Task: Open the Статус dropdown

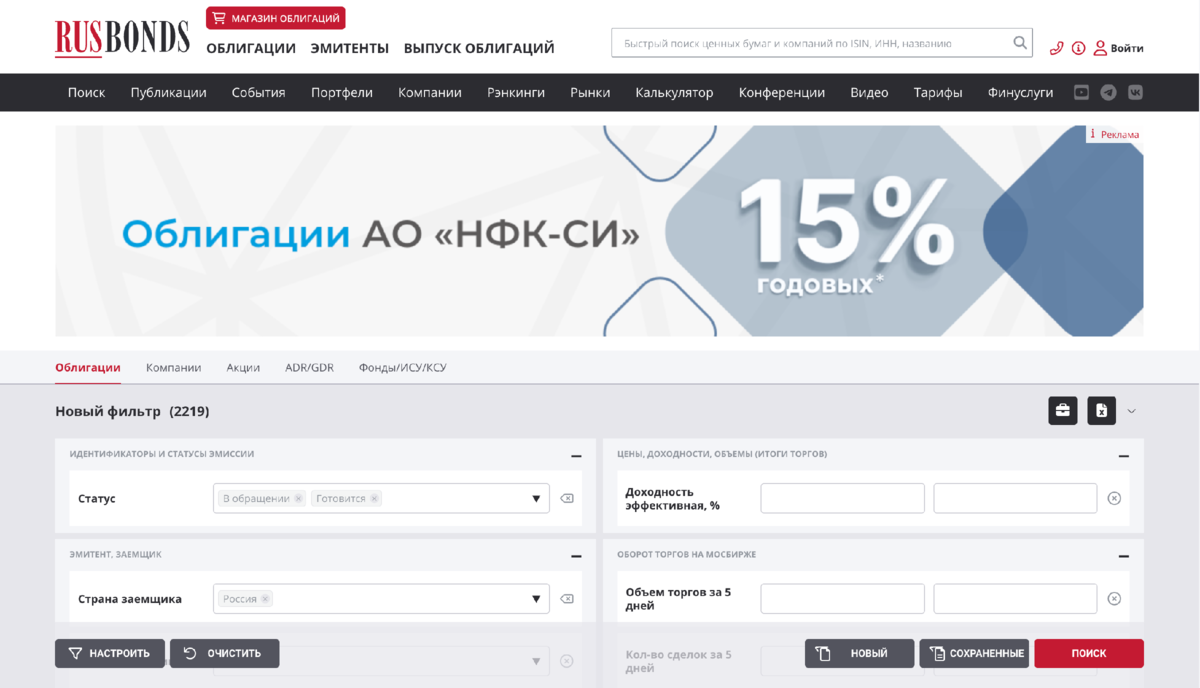Action: tap(536, 498)
